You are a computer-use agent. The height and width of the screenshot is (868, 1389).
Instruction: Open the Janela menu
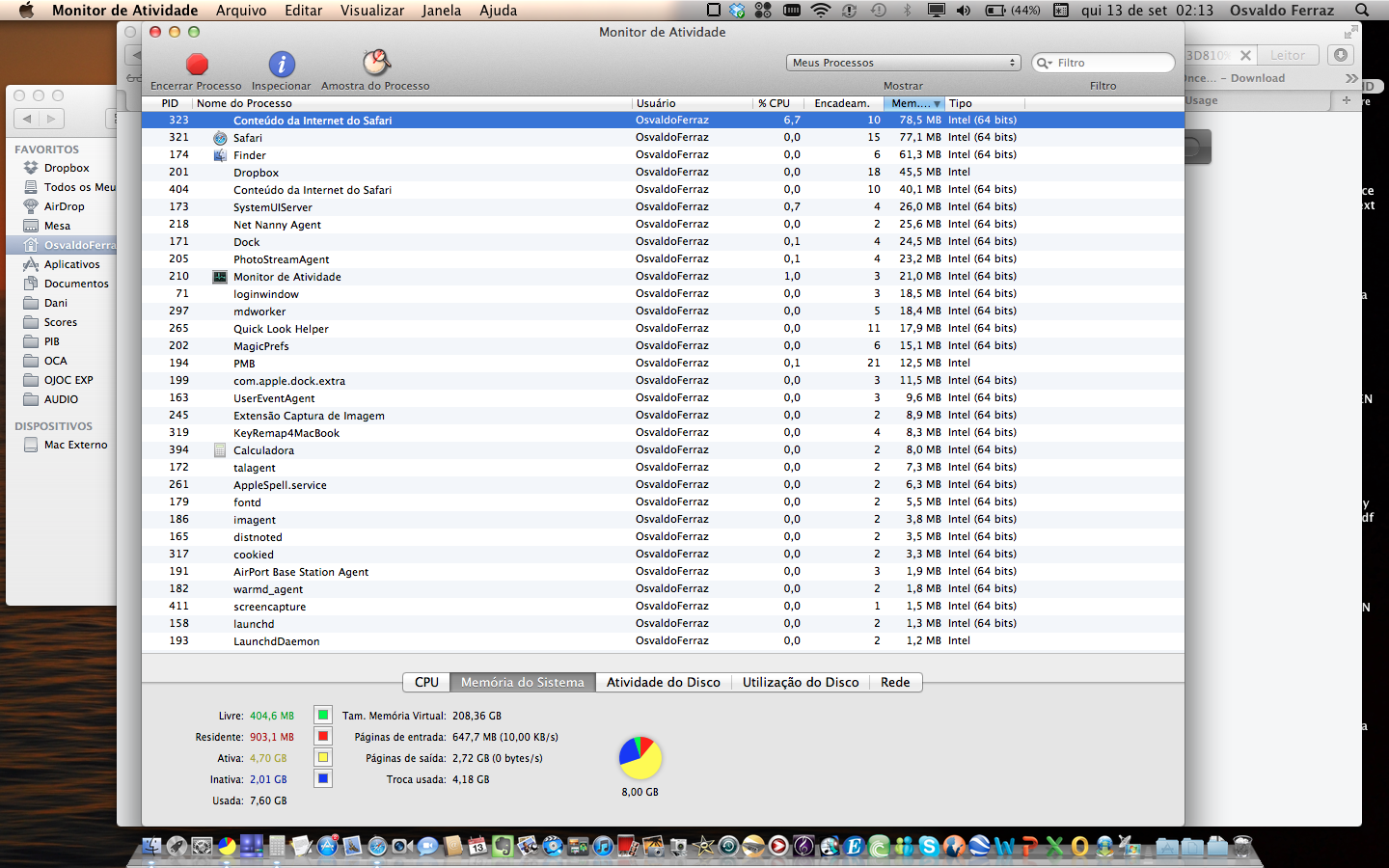click(x=442, y=11)
